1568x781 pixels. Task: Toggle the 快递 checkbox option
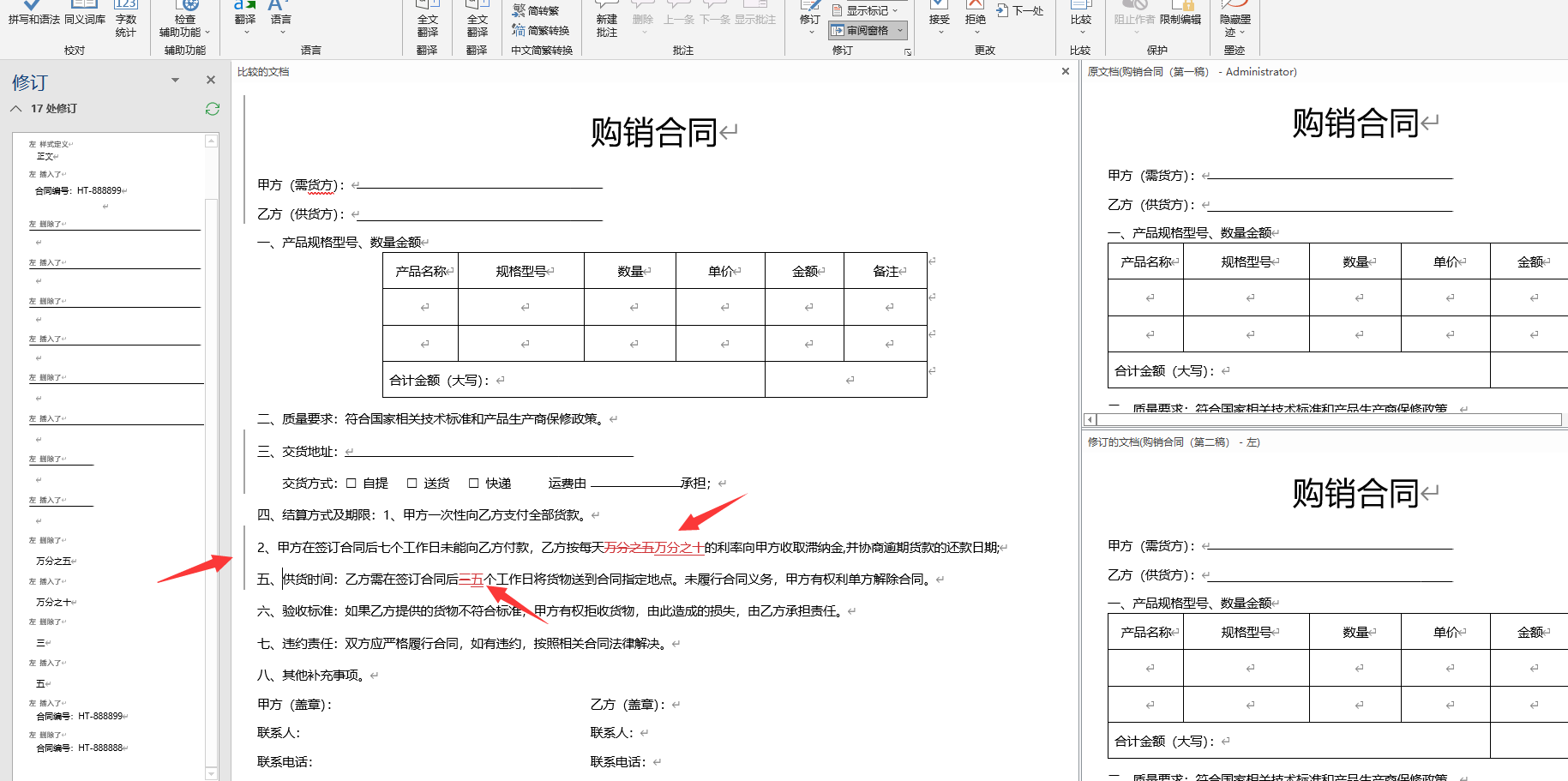tap(474, 484)
